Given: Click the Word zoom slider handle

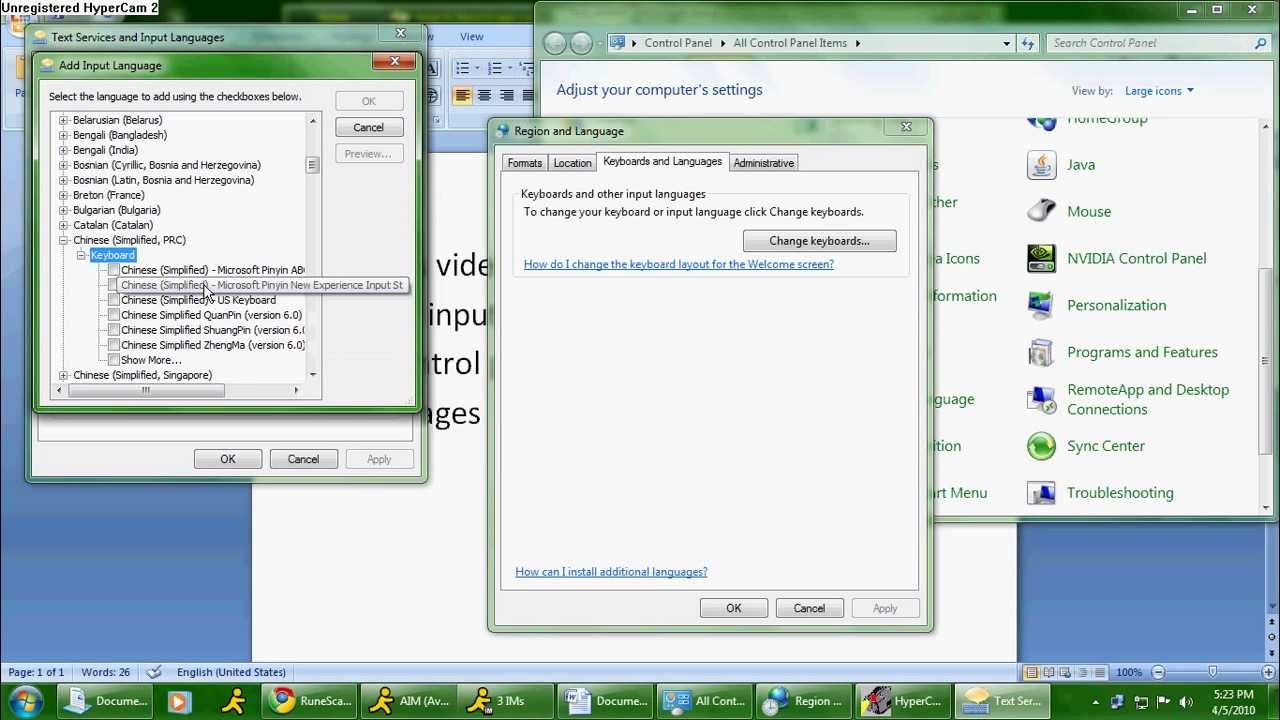Looking at the screenshot, I should pos(1213,672).
